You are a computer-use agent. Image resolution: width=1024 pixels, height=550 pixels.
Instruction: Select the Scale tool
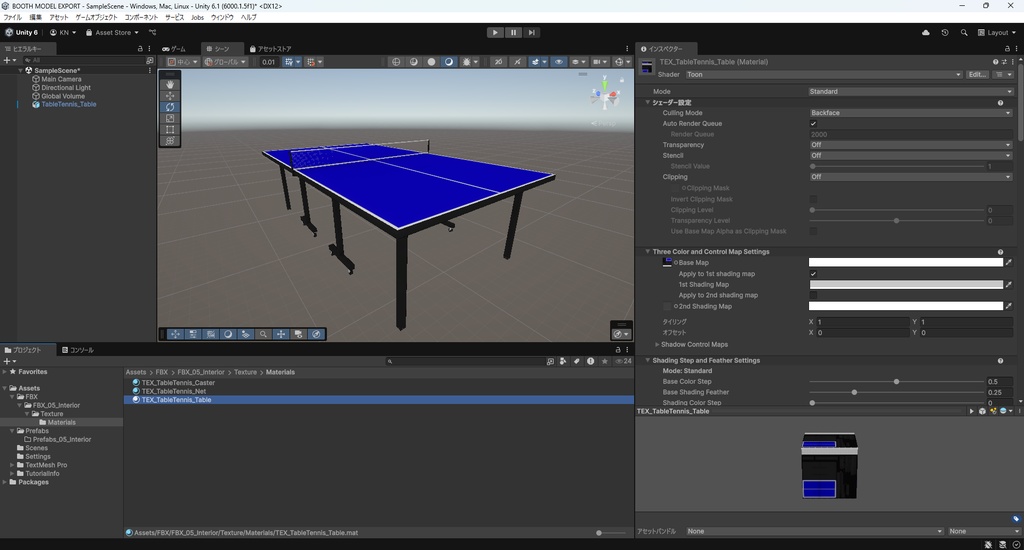coord(170,118)
